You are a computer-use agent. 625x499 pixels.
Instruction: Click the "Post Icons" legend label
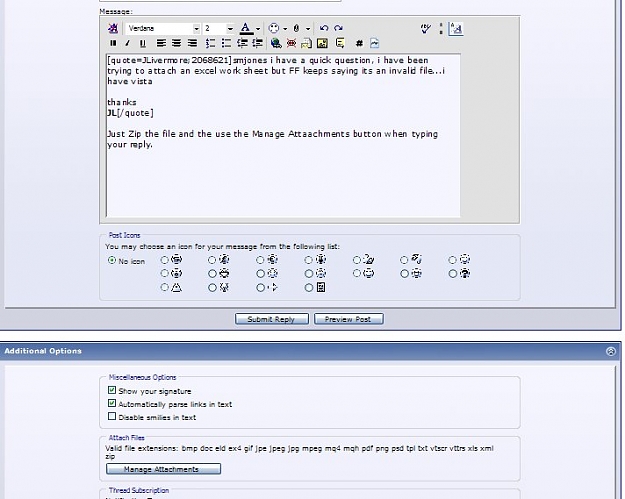point(124,235)
